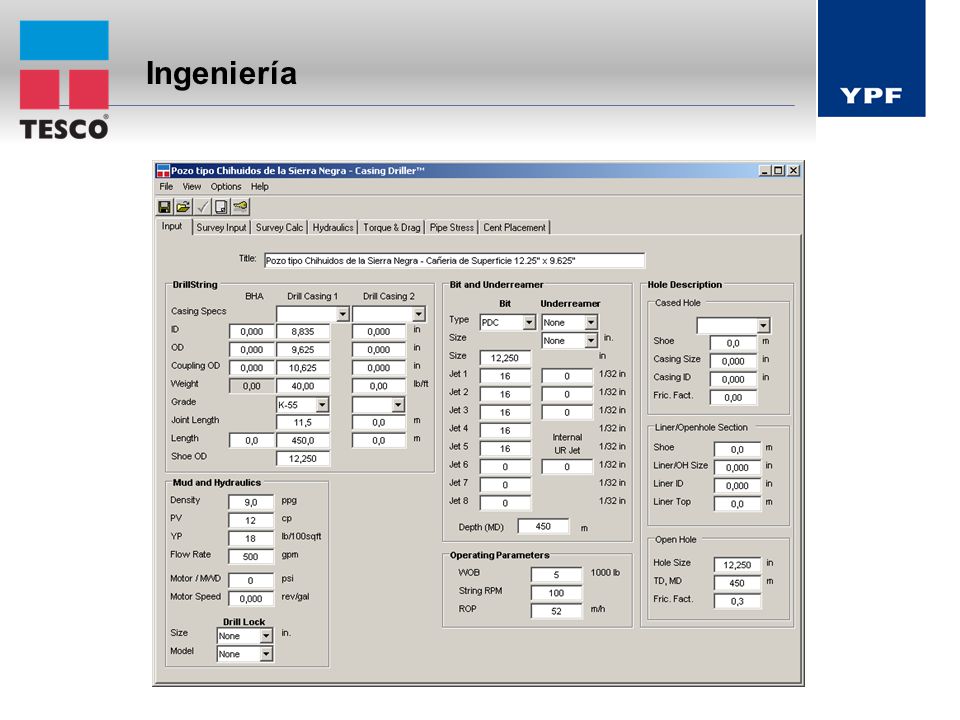Open the K-55 Grade dropdown
The image size is (960, 720).
[x=322, y=405]
